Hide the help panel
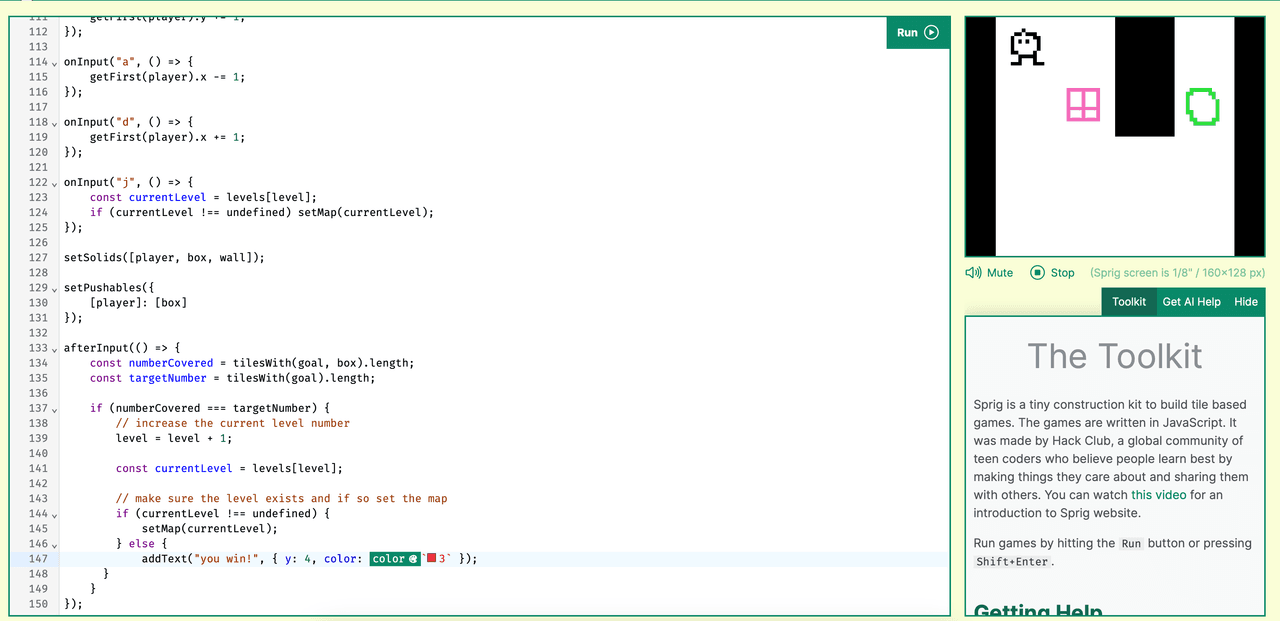The width and height of the screenshot is (1280, 621). 1246,302
